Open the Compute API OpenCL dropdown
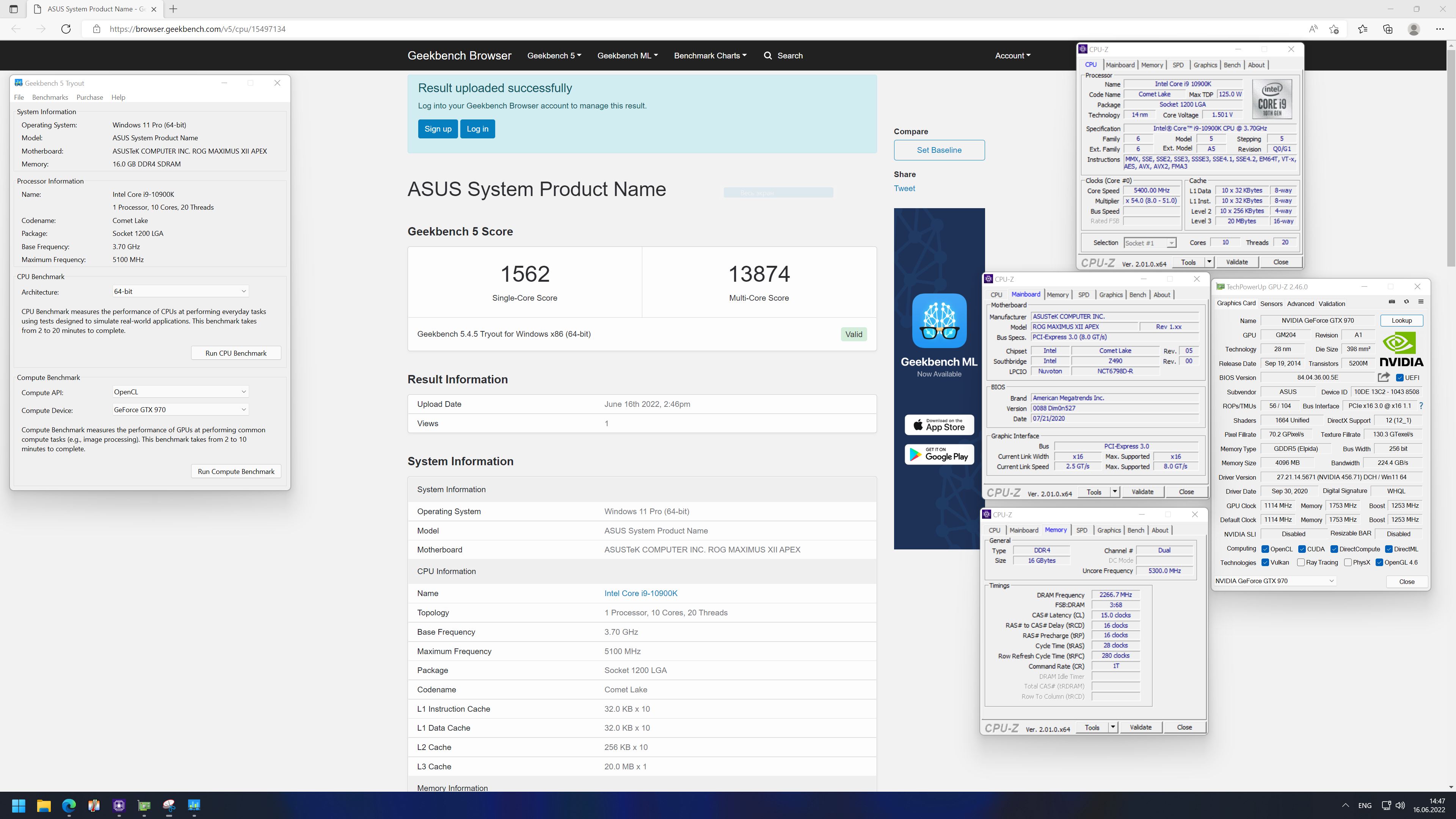The image size is (1456, 819). [x=180, y=392]
